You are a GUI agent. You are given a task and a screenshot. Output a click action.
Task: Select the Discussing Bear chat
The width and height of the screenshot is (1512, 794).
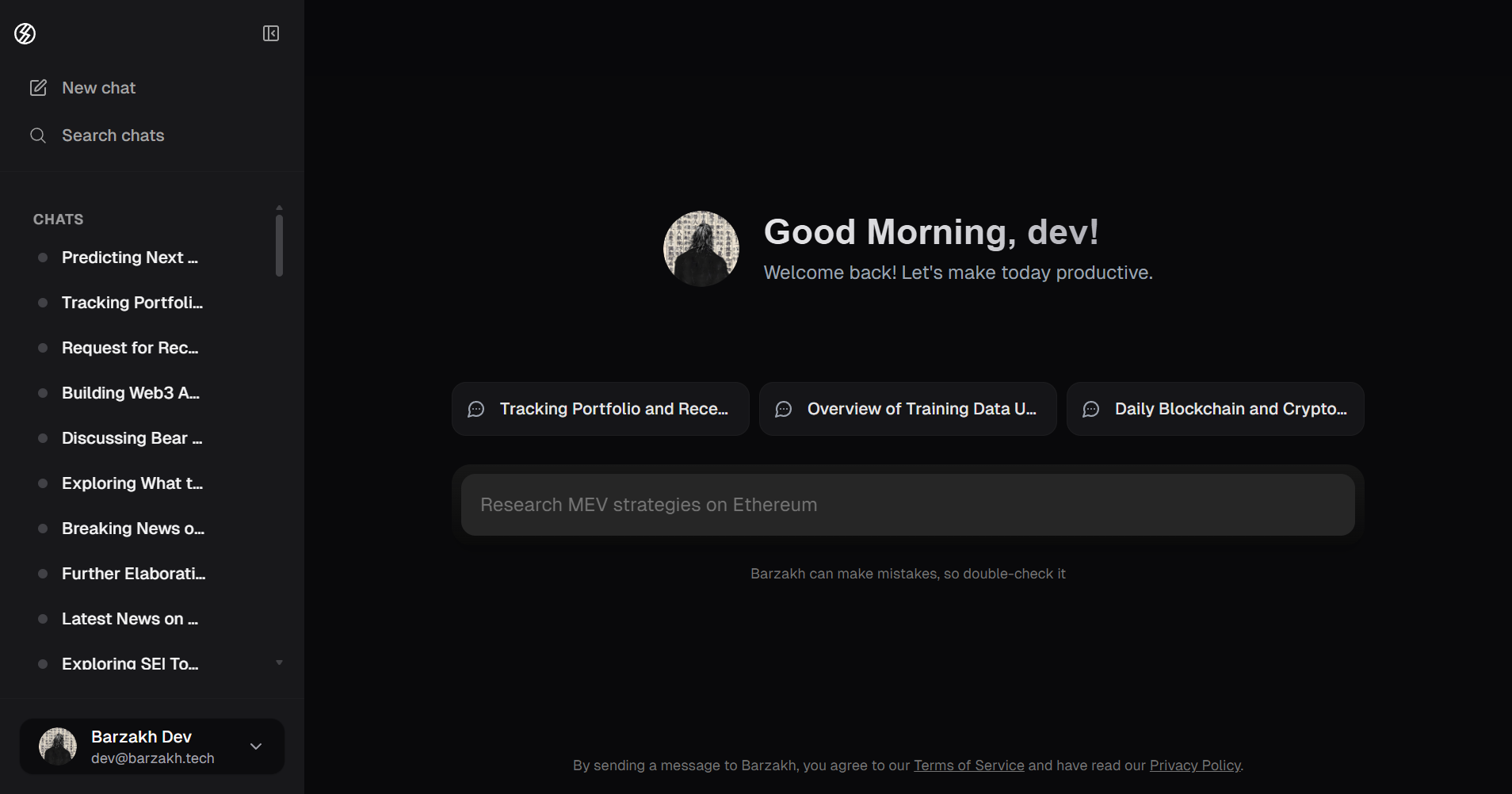(x=132, y=438)
